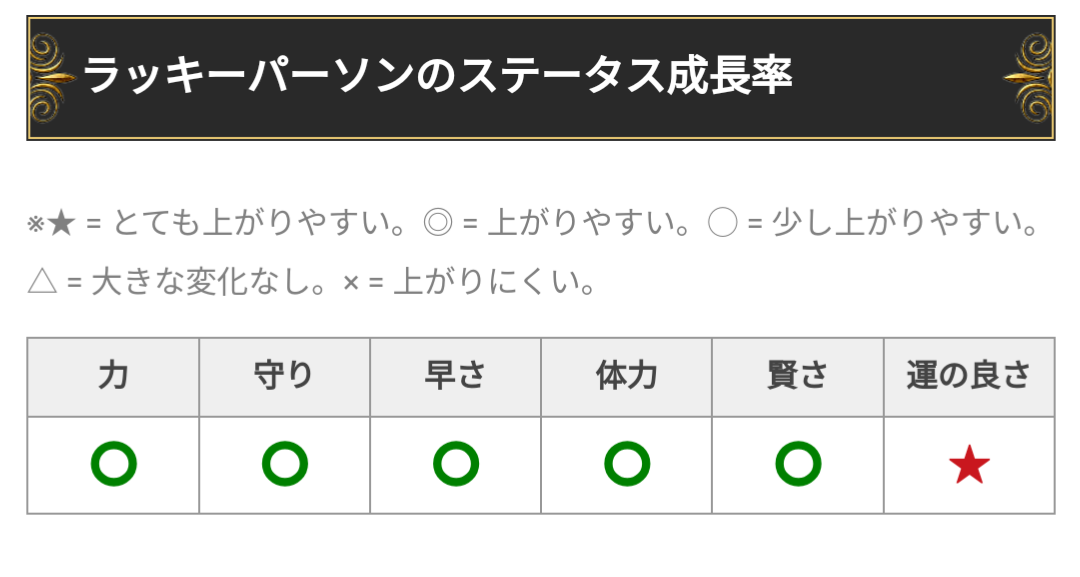The height and width of the screenshot is (577, 1080).
Task: Click the green circle under 賢さ
Action: coord(798,464)
